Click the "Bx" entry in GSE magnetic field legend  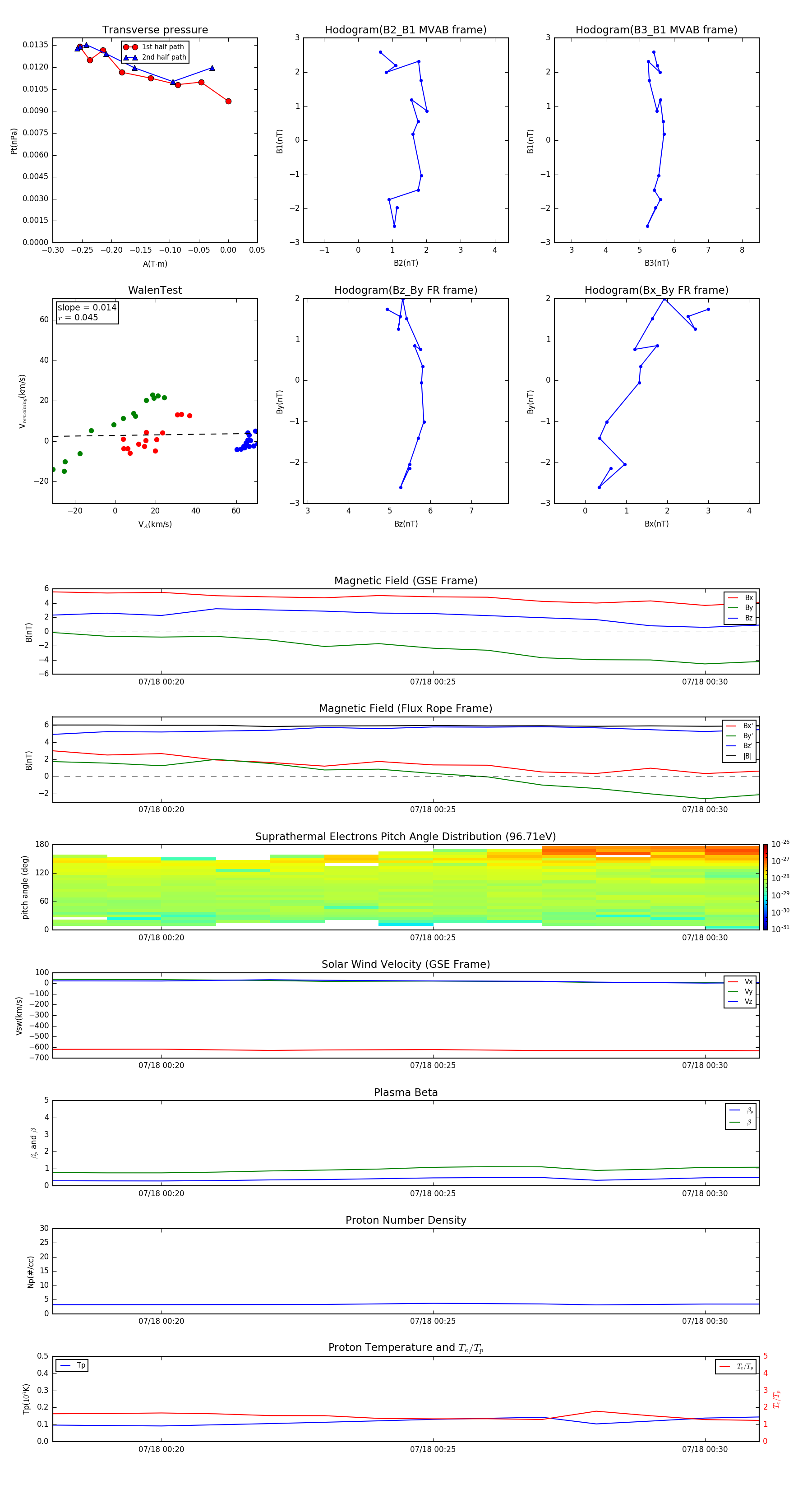click(740, 598)
